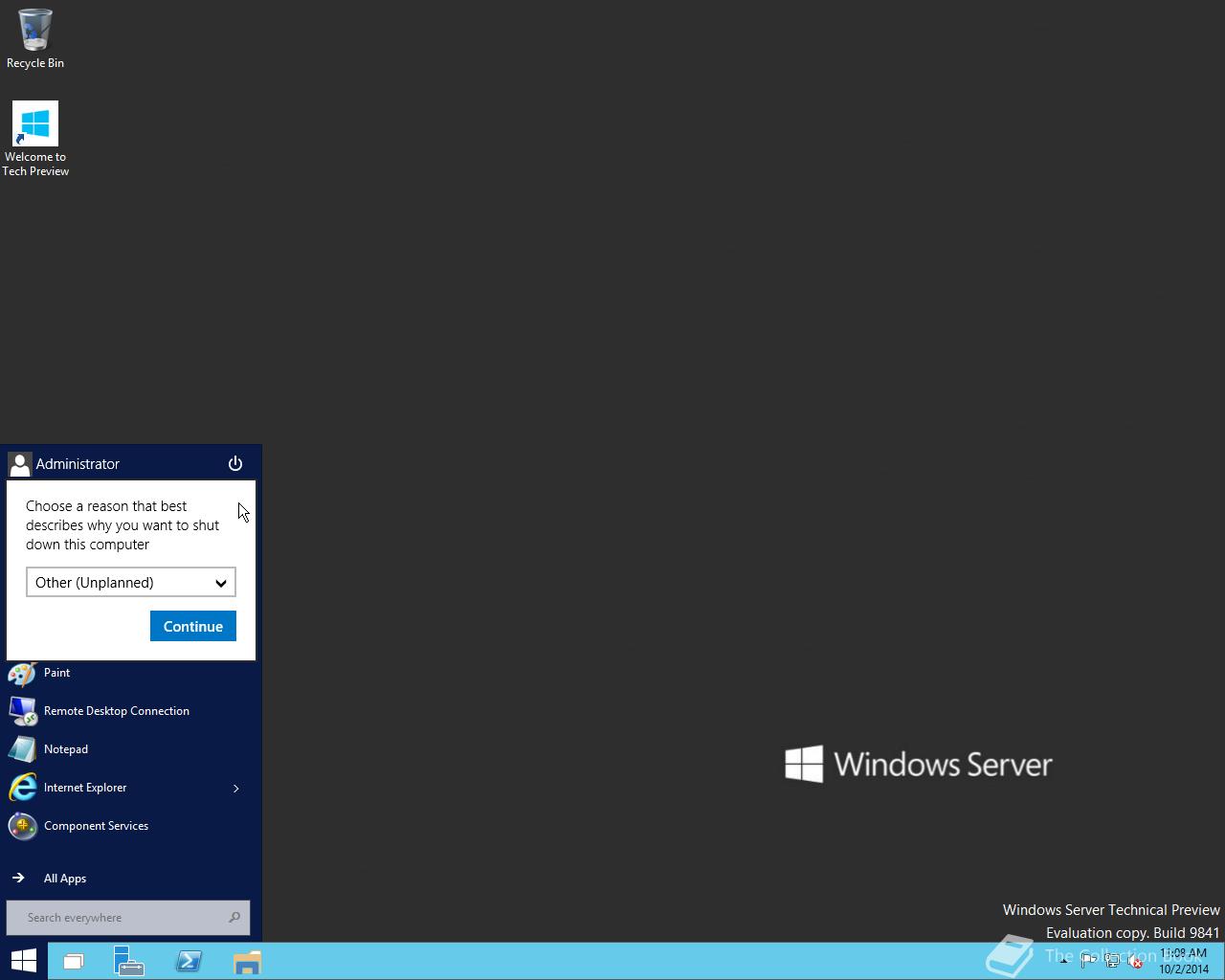Screen dimensions: 1225x980
Task: Click the Administrator account name
Action: click(x=78, y=464)
